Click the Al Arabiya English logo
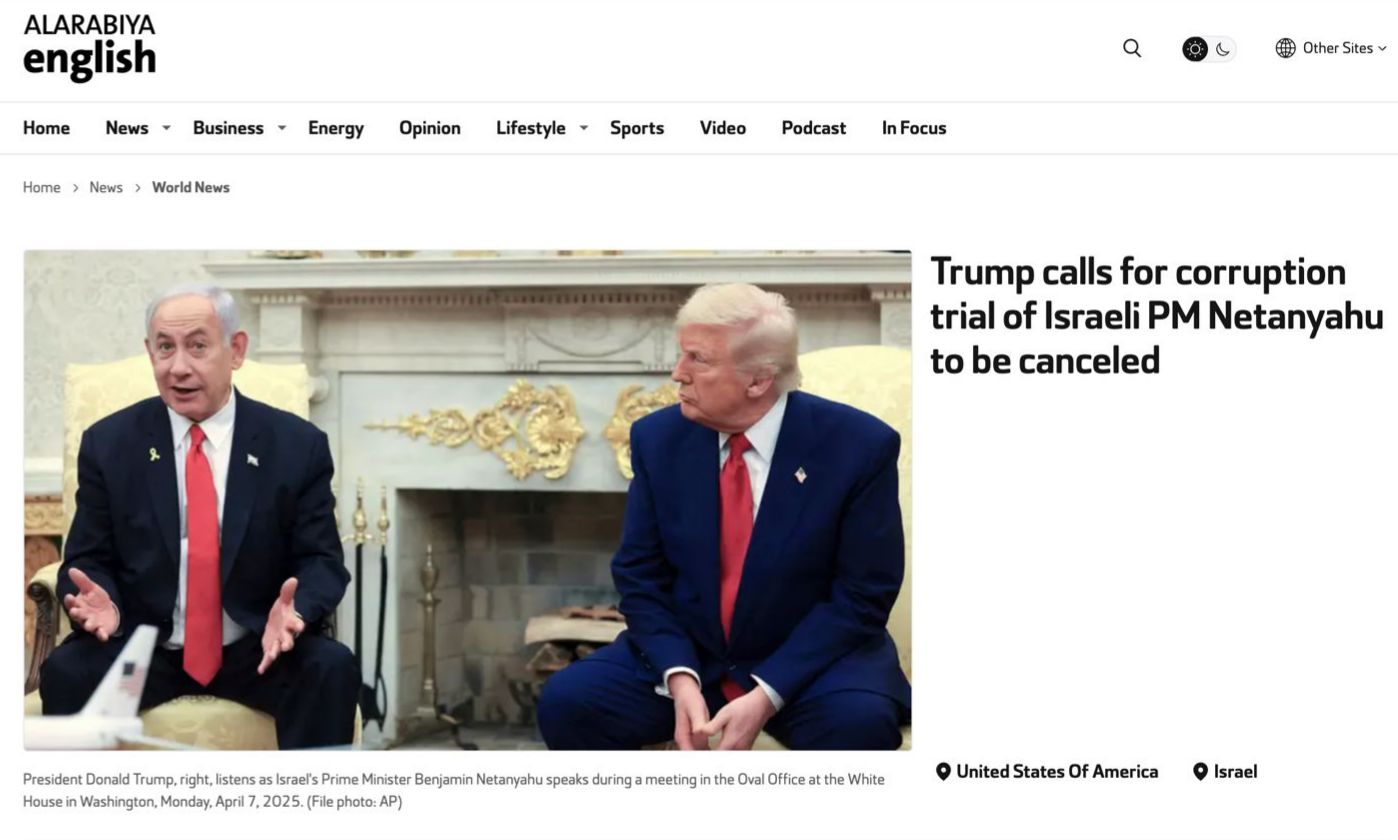 click(x=90, y=47)
